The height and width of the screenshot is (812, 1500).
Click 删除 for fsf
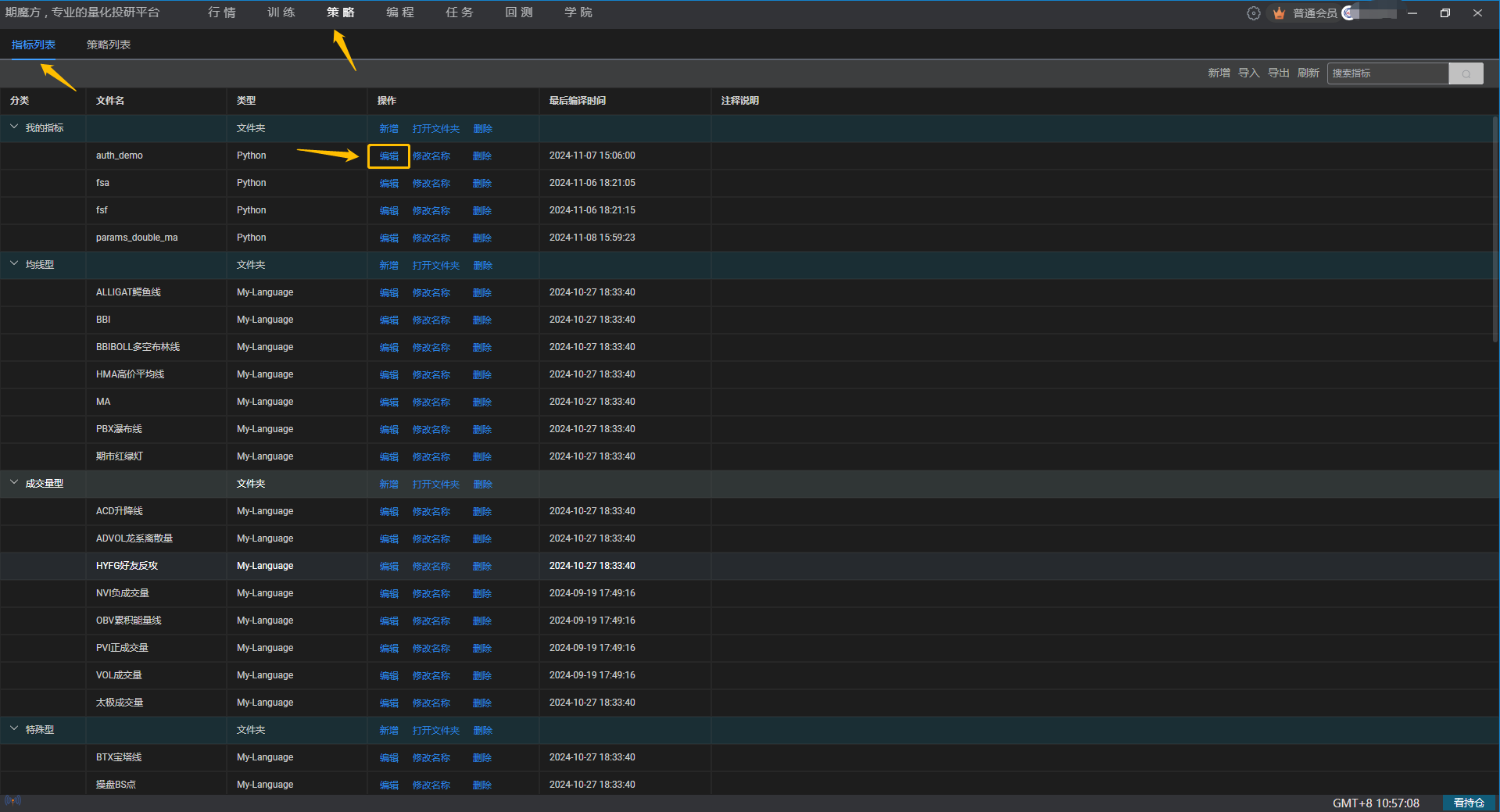tap(482, 211)
